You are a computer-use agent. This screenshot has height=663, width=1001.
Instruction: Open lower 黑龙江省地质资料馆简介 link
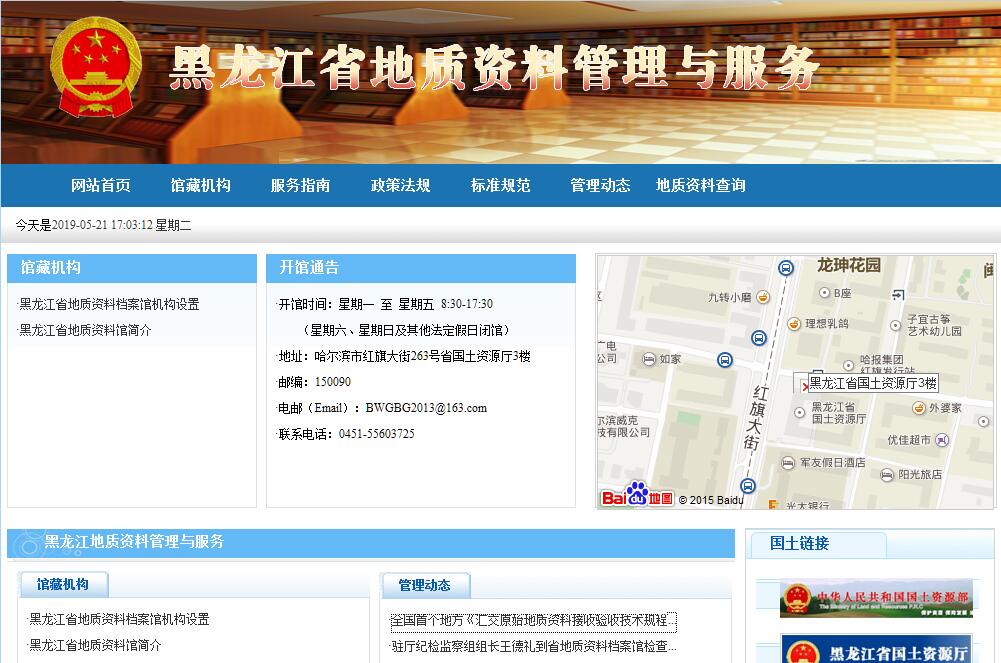(96, 645)
